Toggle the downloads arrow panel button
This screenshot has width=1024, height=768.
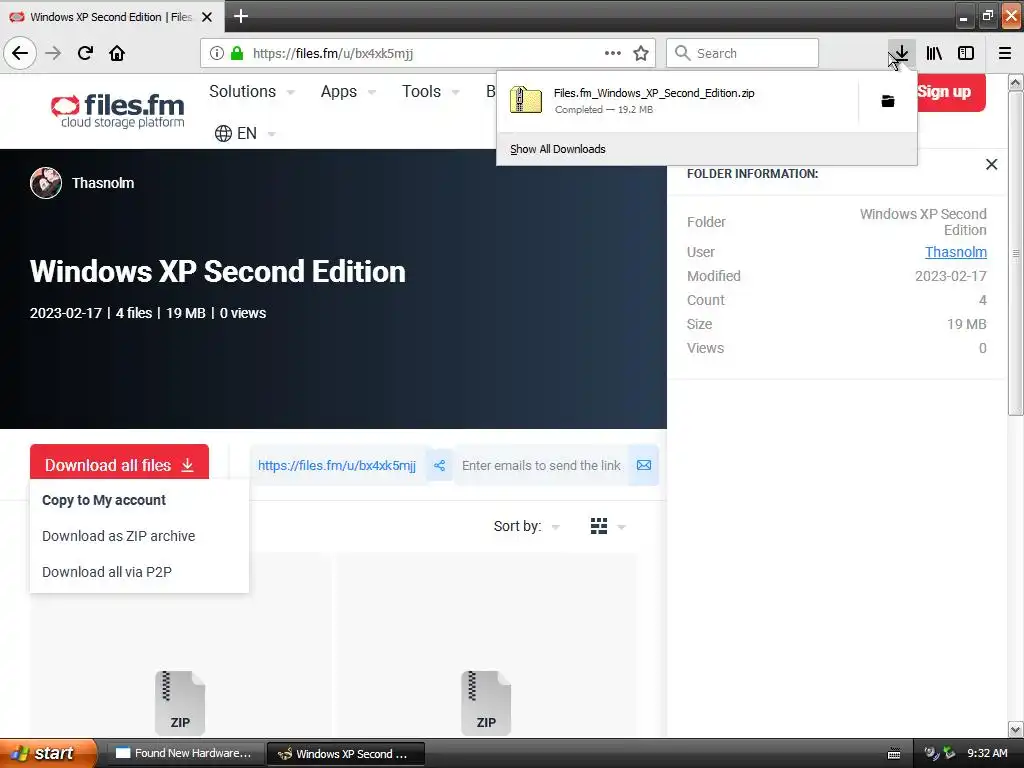(x=901, y=53)
